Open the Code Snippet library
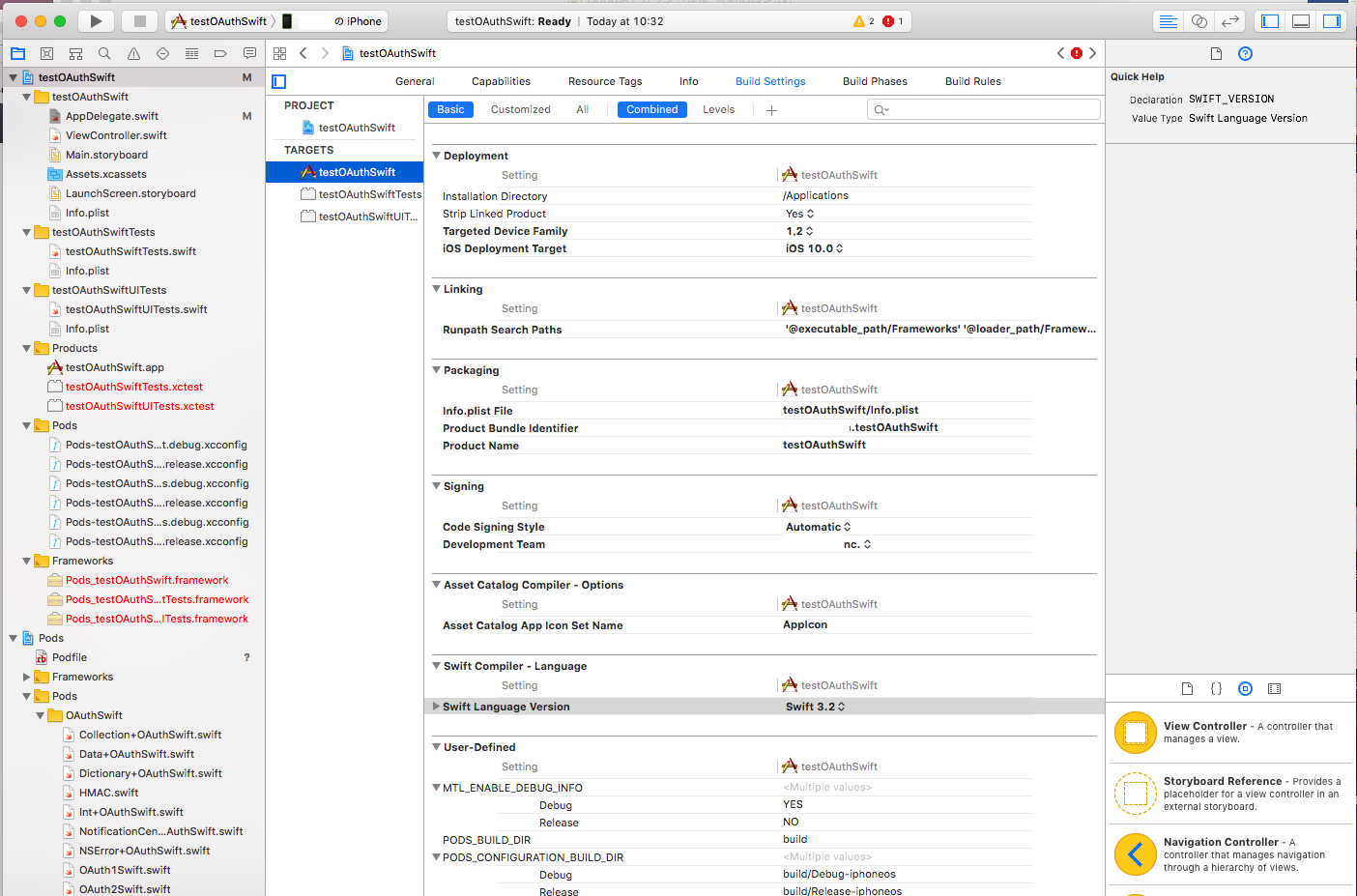 coord(1216,688)
